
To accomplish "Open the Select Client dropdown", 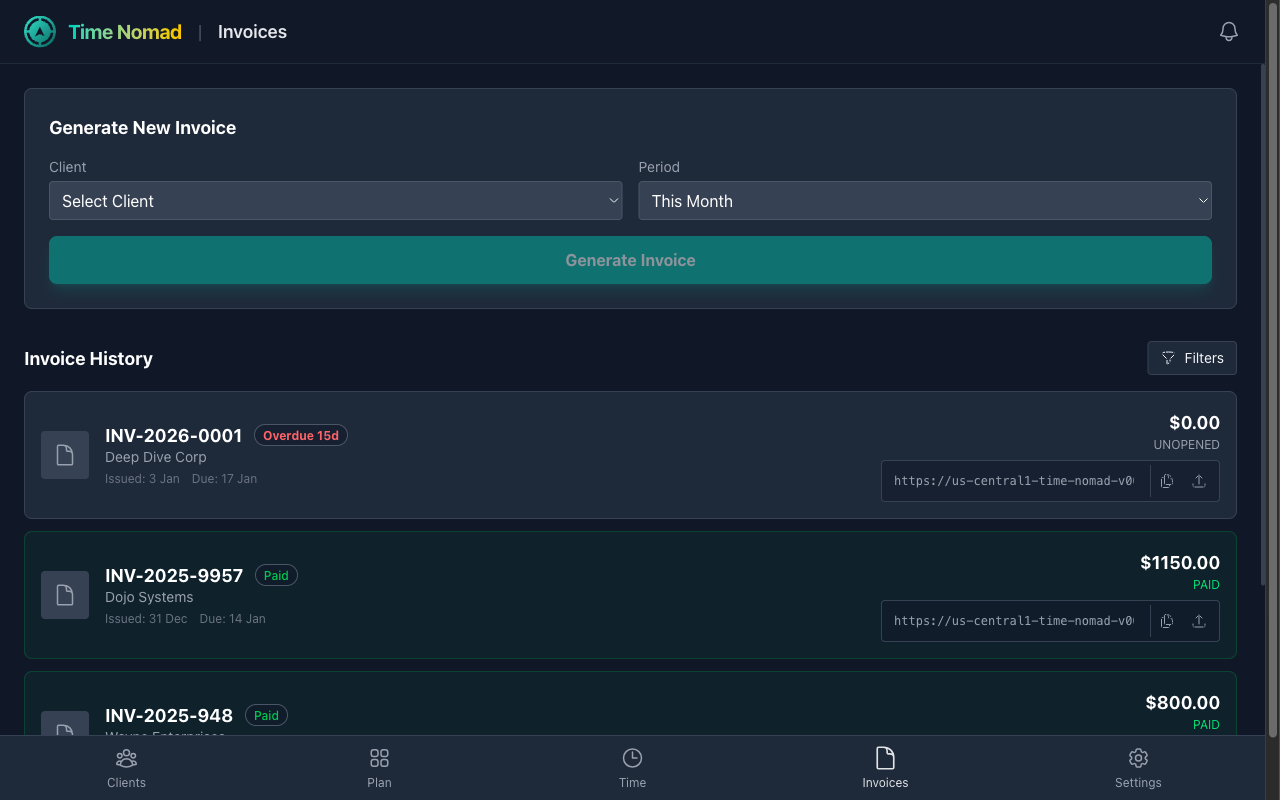I will point(335,201).
